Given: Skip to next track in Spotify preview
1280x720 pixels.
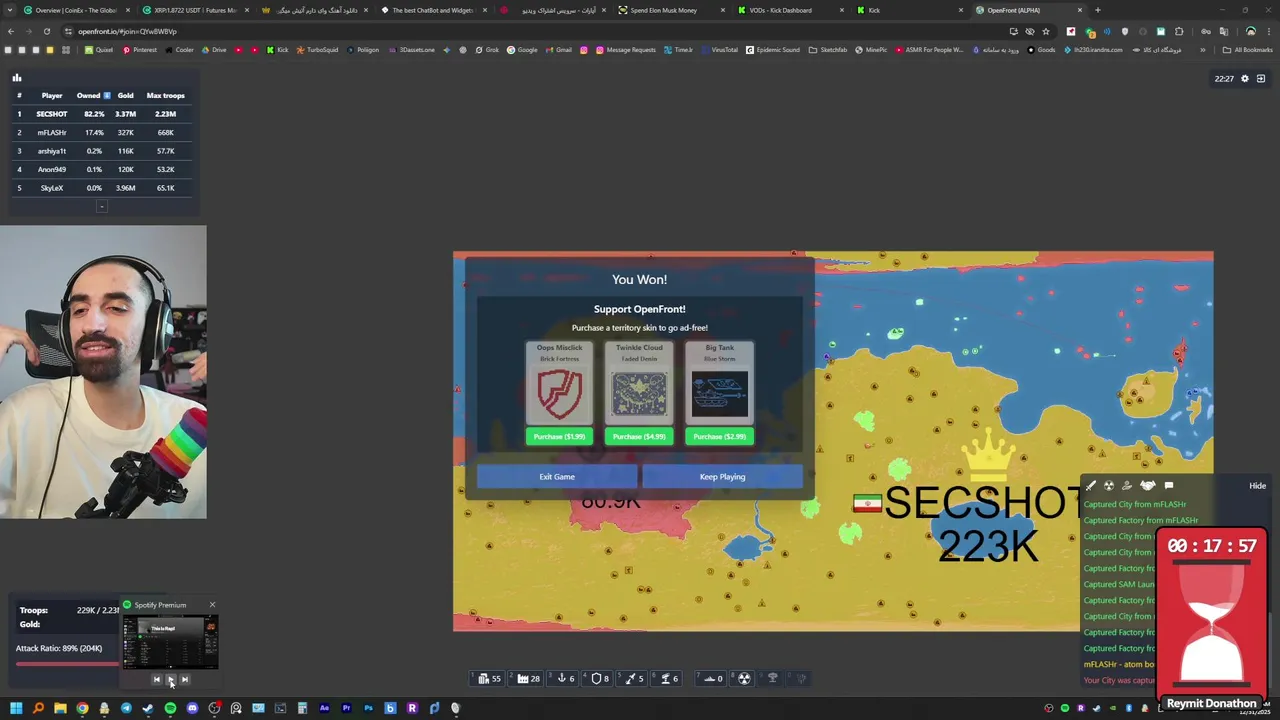Looking at the screenshot, I should coord(184,679).
